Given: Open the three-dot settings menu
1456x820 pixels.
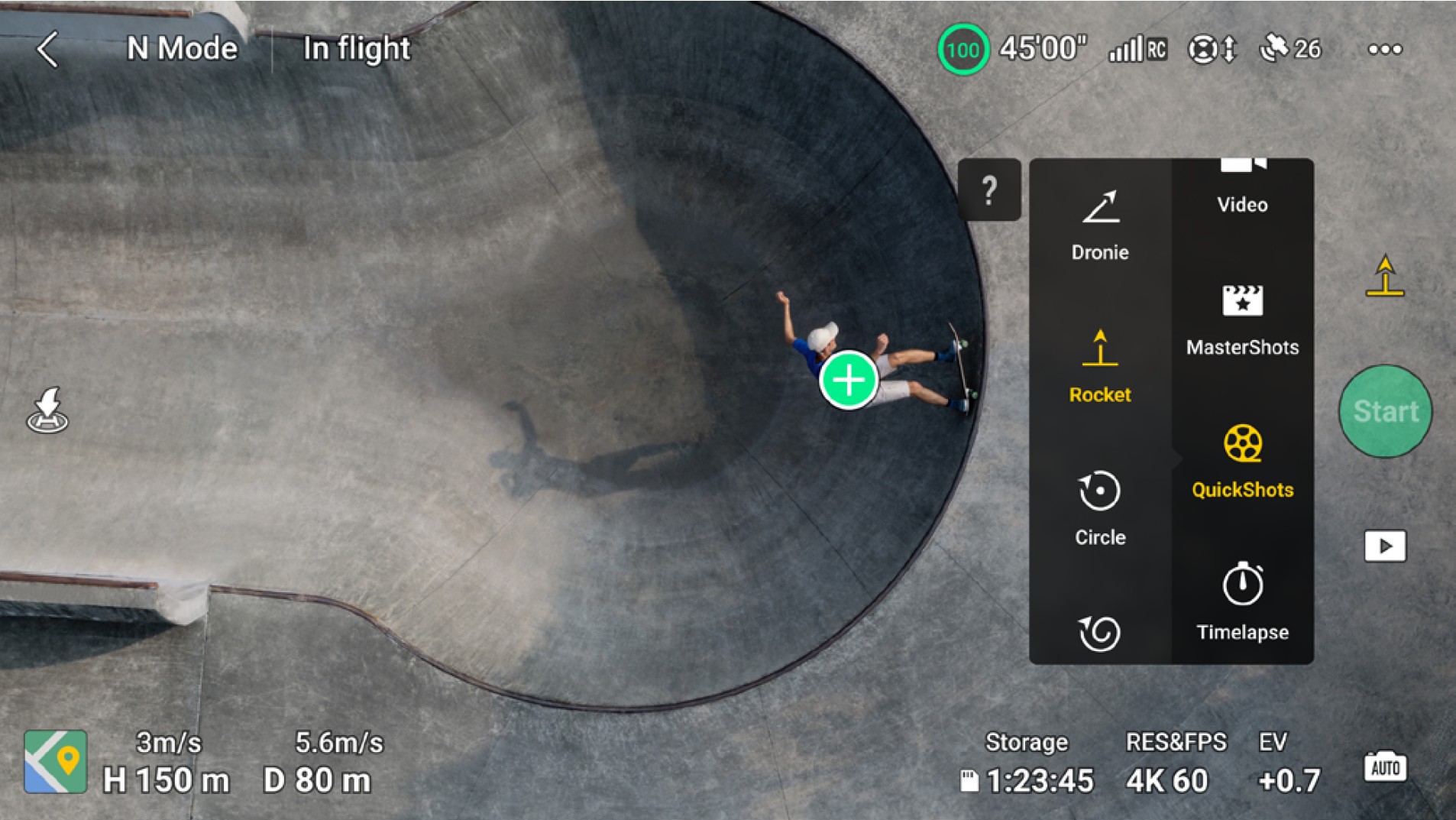Looking at the screenshot, I should pos(1384,50).
